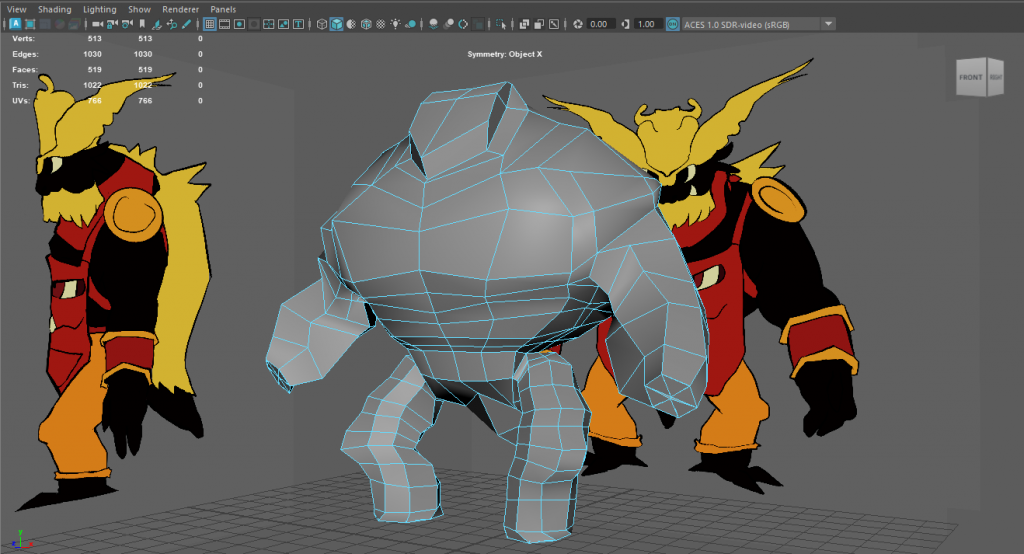Click the exposure value field 0.00
The image size is (1024, 554).
click(600, 24)
